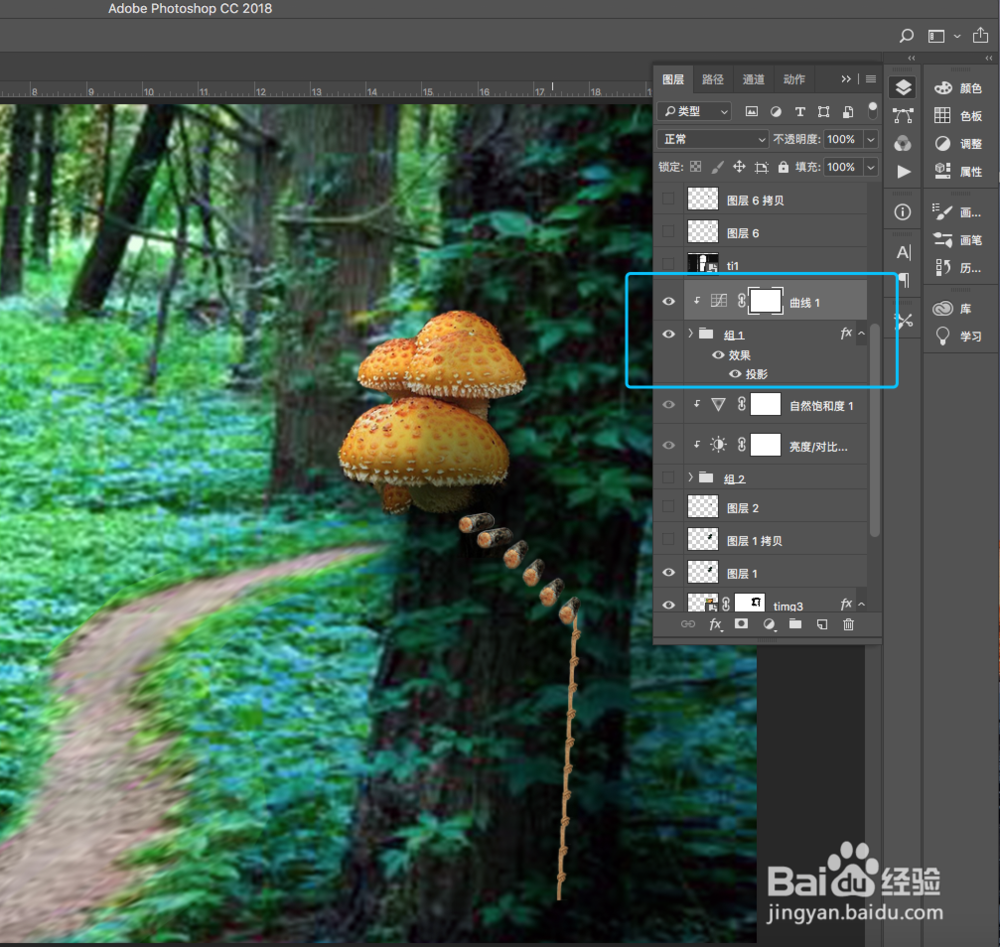
Task: Filter layers by smart object icon
Action: [848, 112]
